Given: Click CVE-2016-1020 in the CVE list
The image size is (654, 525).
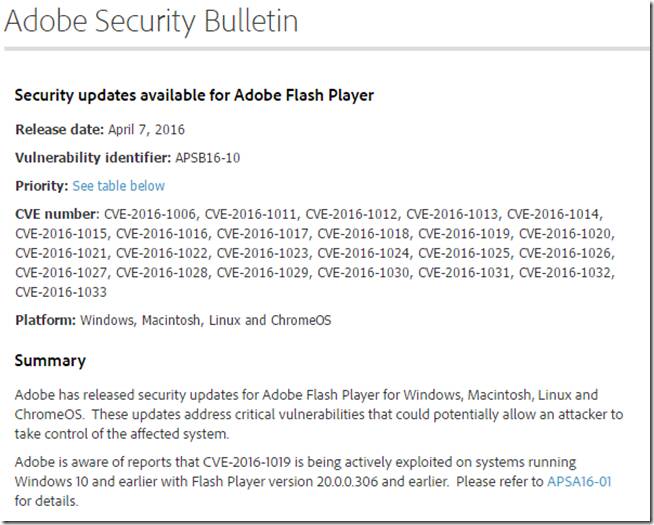Looking at the screenshot, I should point(565,234).
